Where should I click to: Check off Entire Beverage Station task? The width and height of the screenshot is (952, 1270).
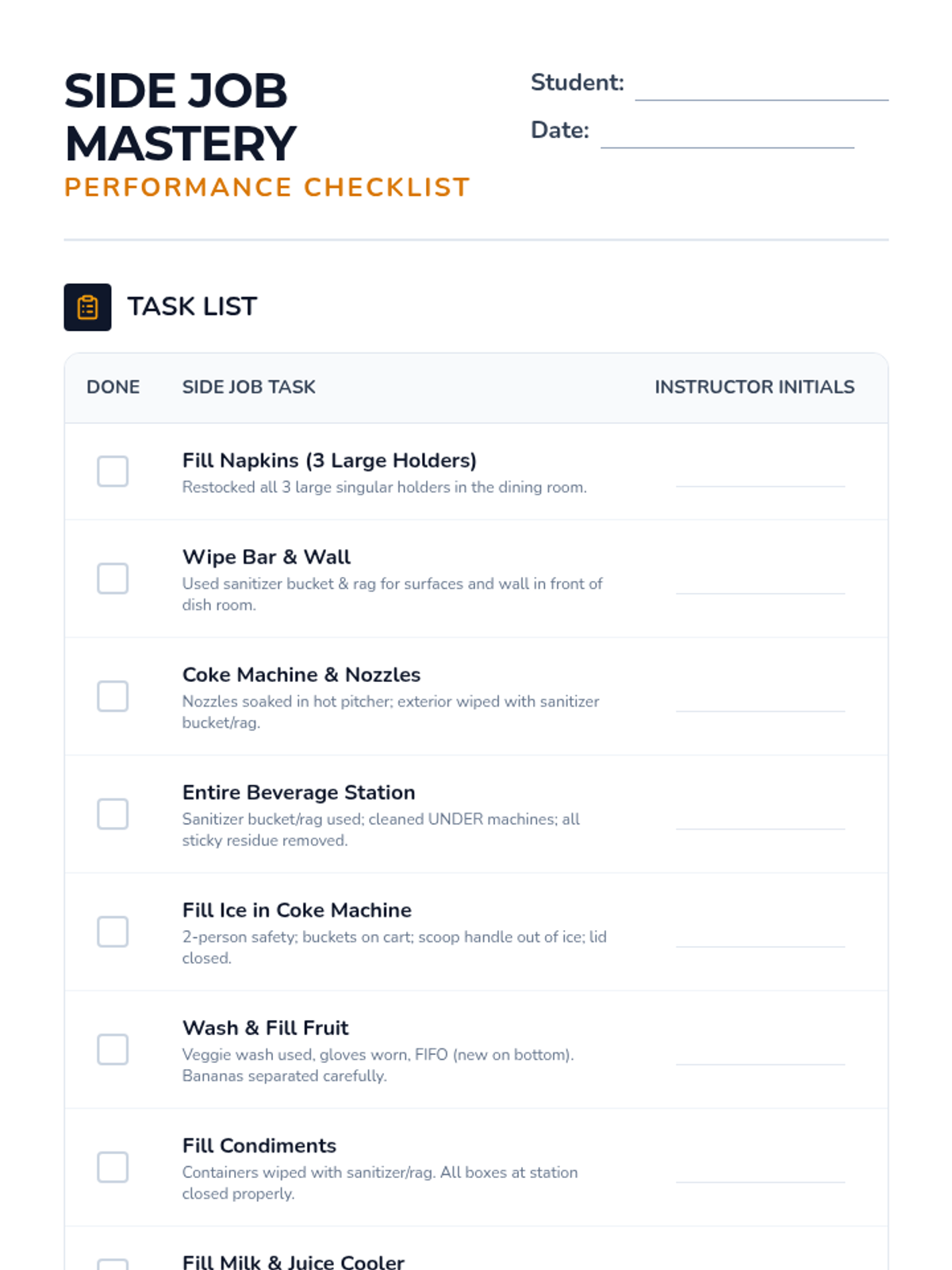(x=113, y=814)
